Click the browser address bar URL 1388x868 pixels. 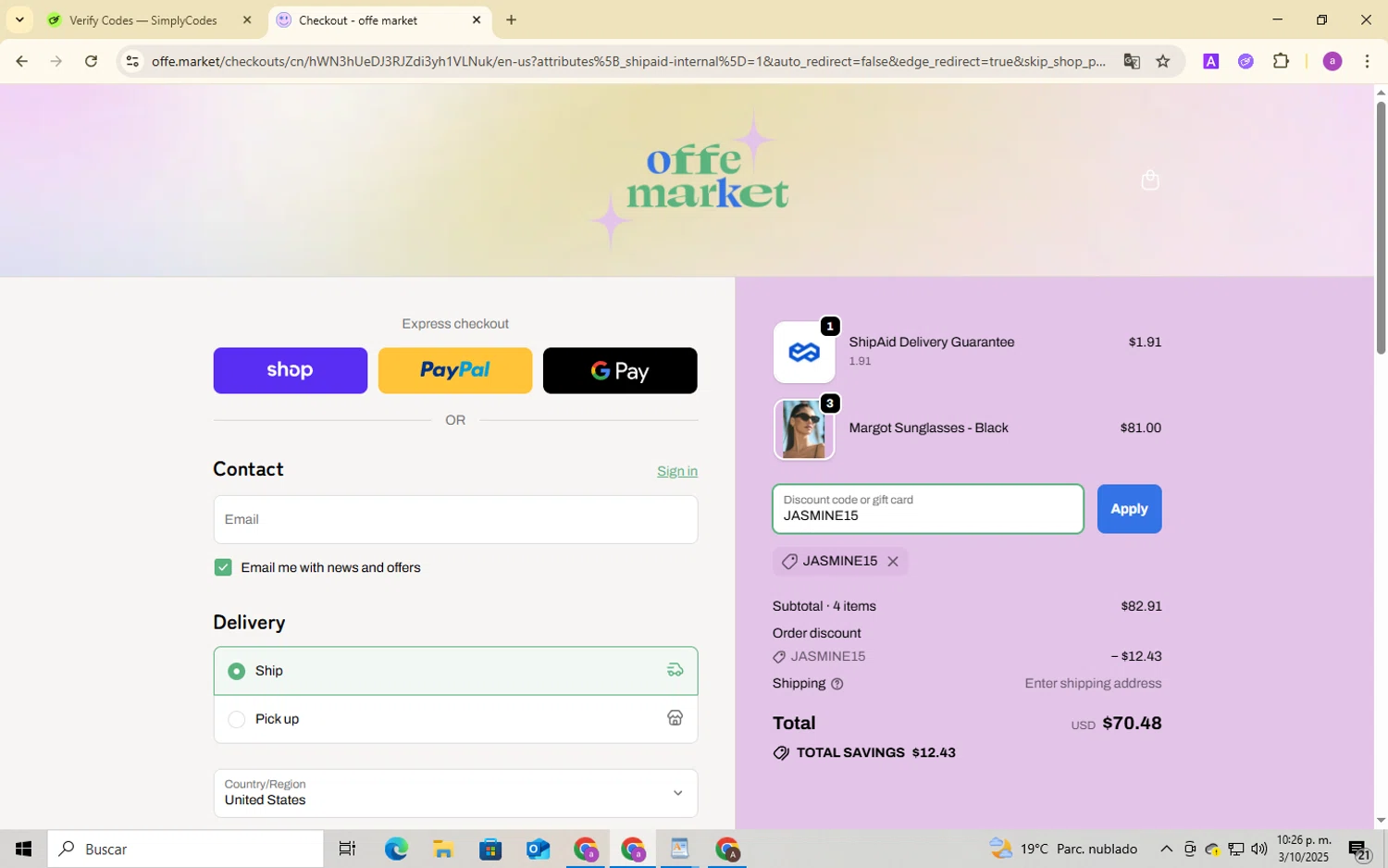tap(629, 61)
